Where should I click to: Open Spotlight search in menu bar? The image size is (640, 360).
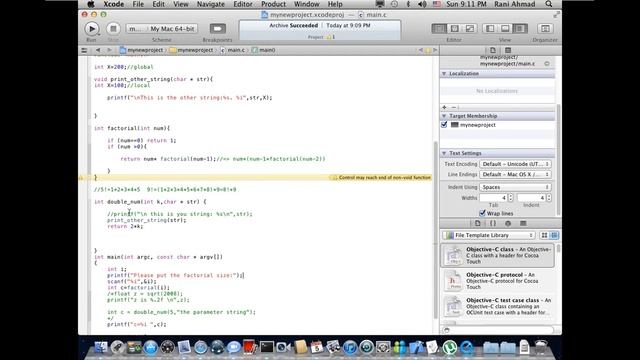click(549, 4)
